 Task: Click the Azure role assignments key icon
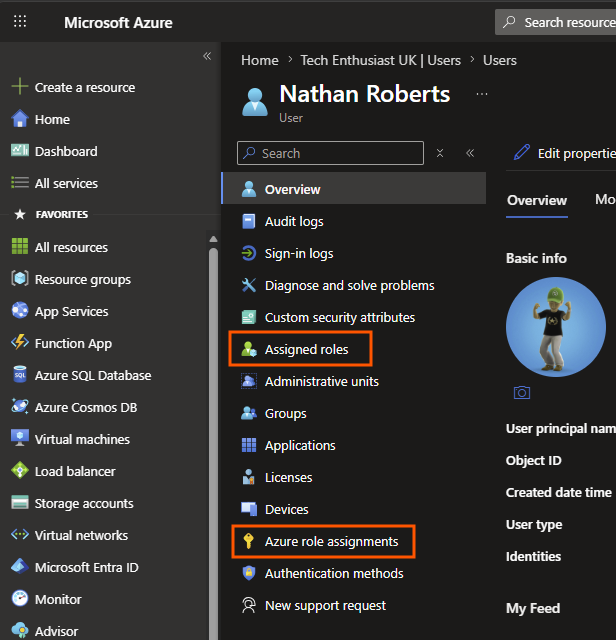tap(248, 541)
